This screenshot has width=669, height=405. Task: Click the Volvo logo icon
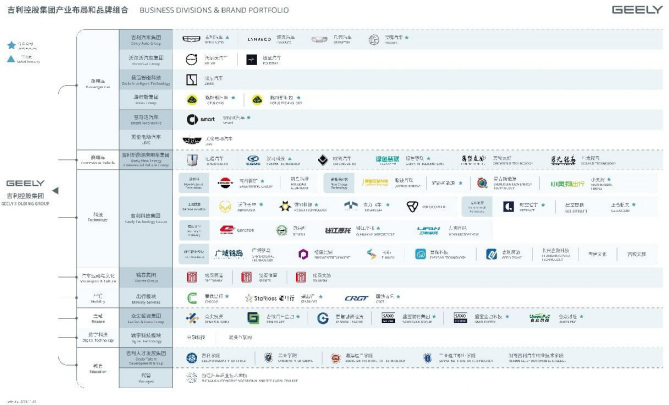(192, 59)
